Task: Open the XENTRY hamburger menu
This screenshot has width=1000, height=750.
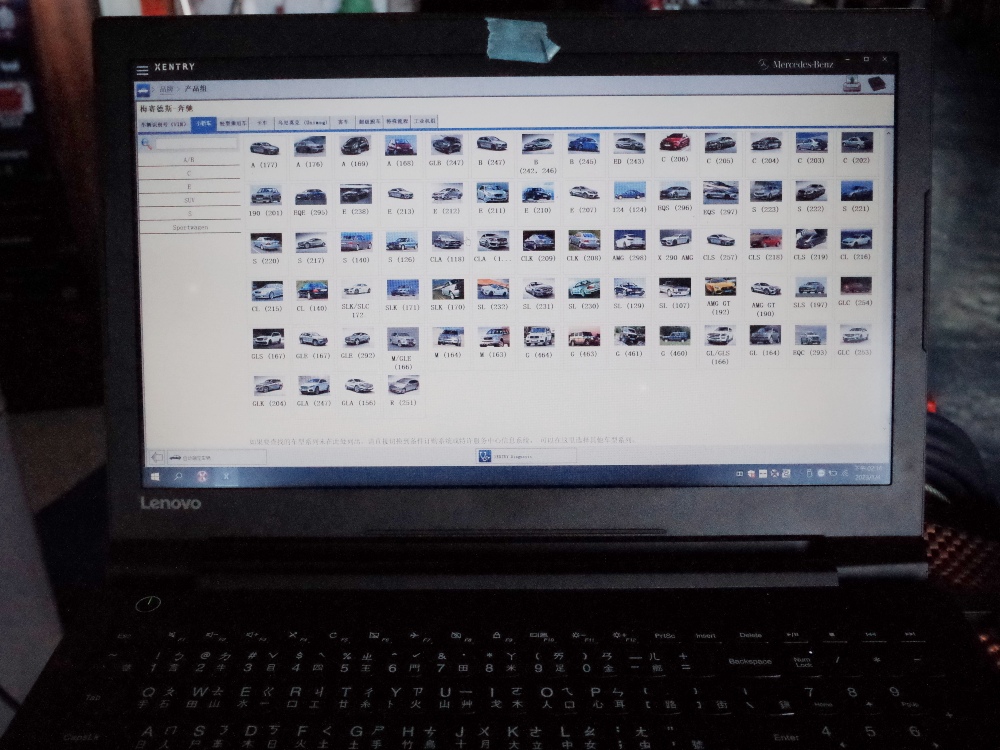Action: tap(142, 70)
